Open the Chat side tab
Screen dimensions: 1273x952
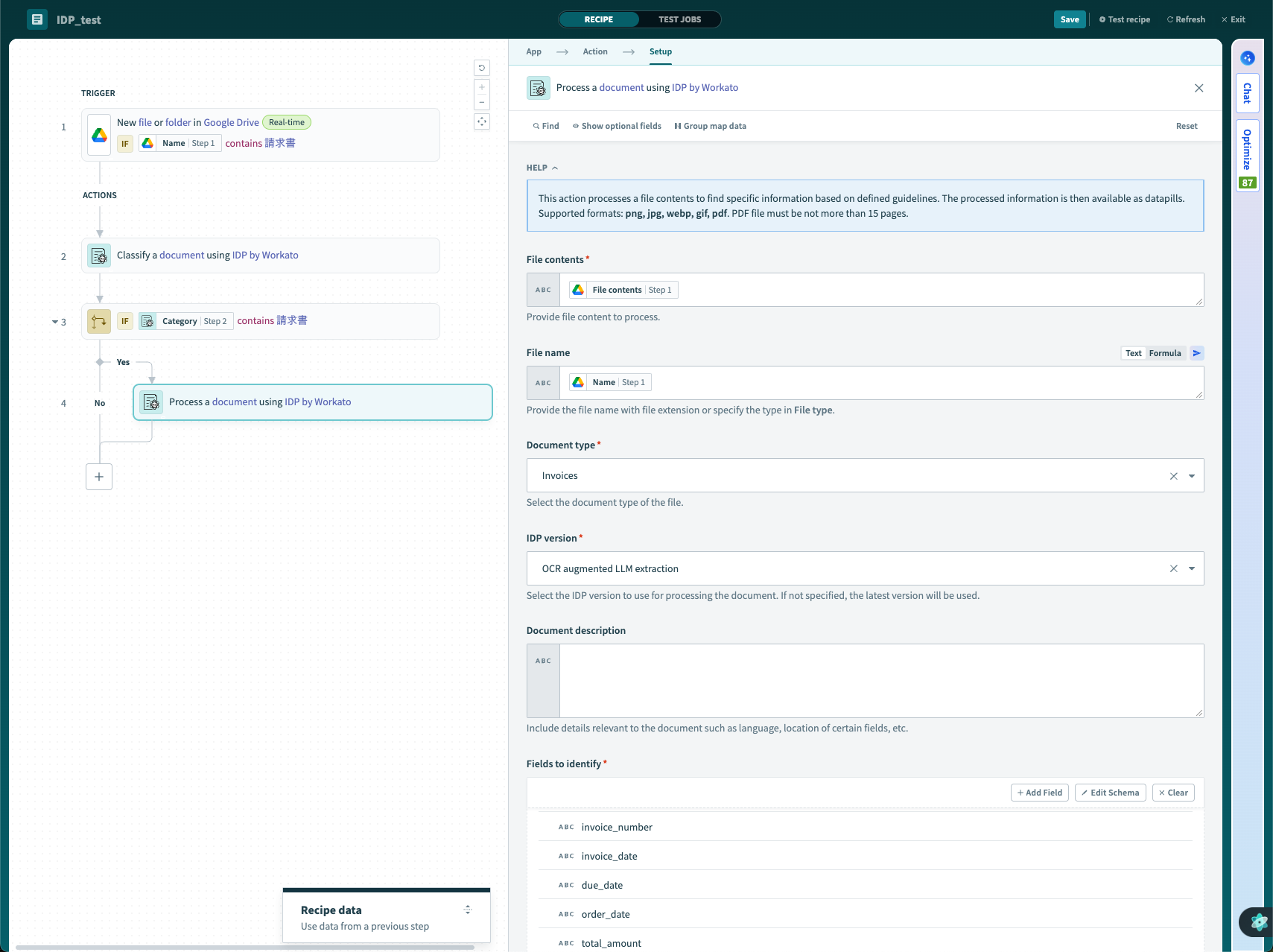1248,93
